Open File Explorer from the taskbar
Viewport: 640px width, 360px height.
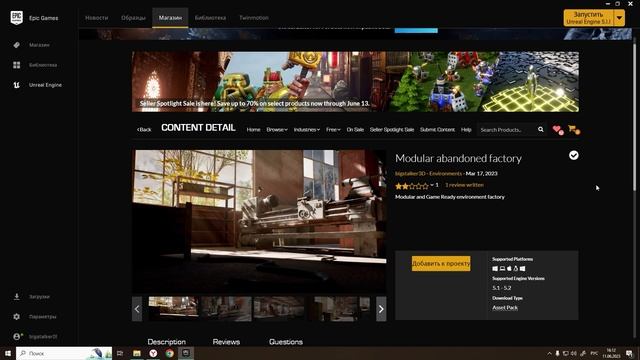pyautogui.click(x=137, y=353)
